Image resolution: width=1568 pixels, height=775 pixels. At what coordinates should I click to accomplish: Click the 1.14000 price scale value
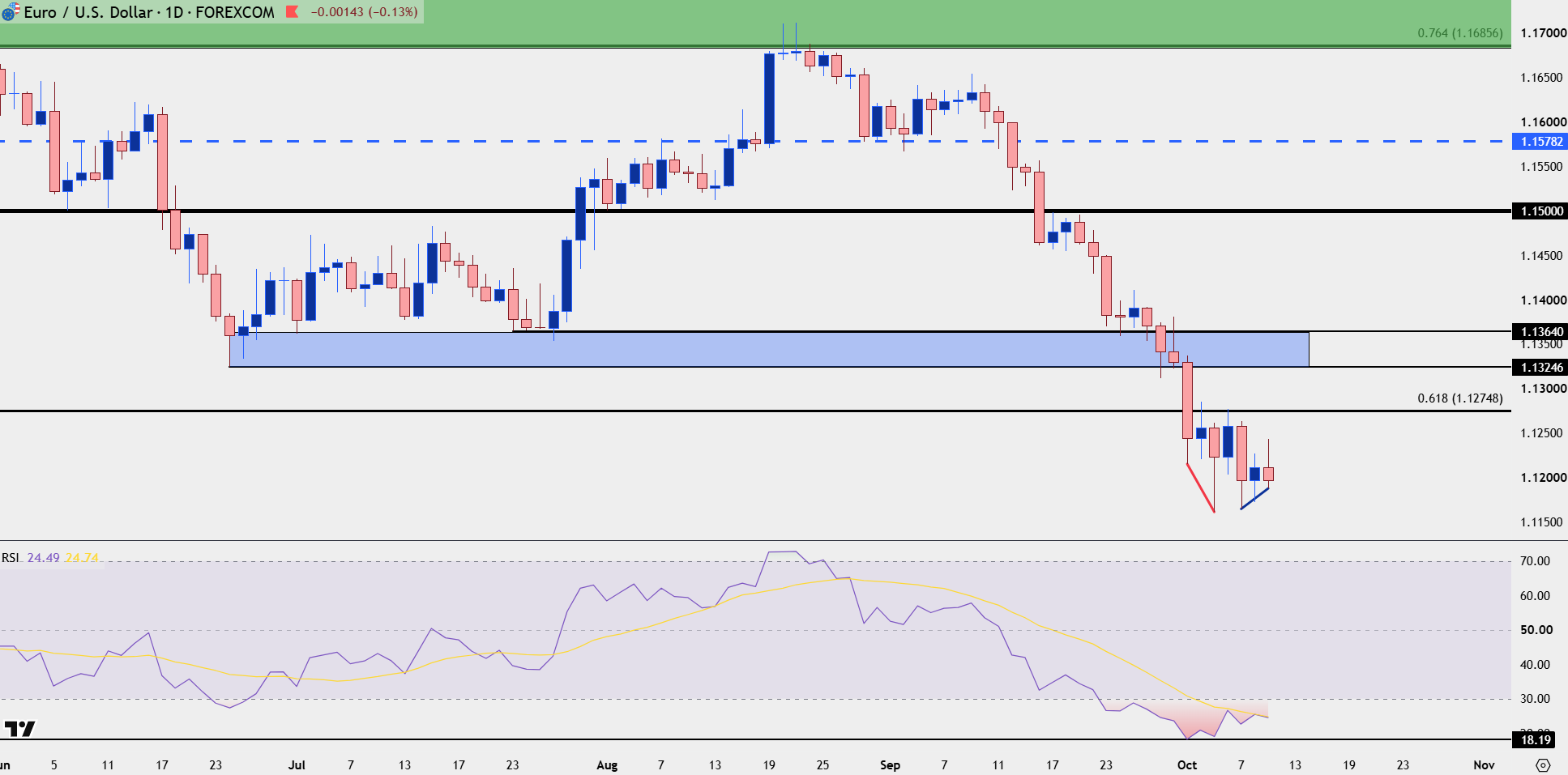pos(1543,300)
